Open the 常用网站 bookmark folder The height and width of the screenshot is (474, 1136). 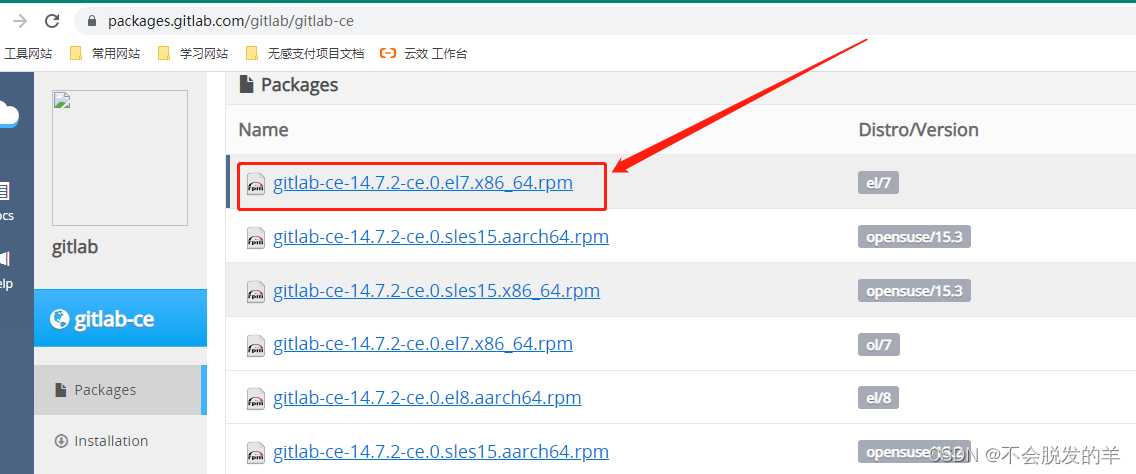coord(106,54)
